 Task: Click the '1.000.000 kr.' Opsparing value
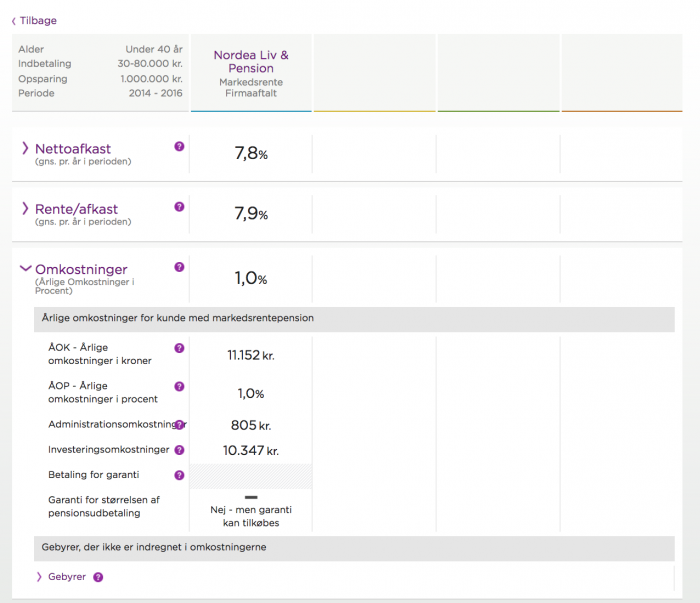tap(152, 79)
